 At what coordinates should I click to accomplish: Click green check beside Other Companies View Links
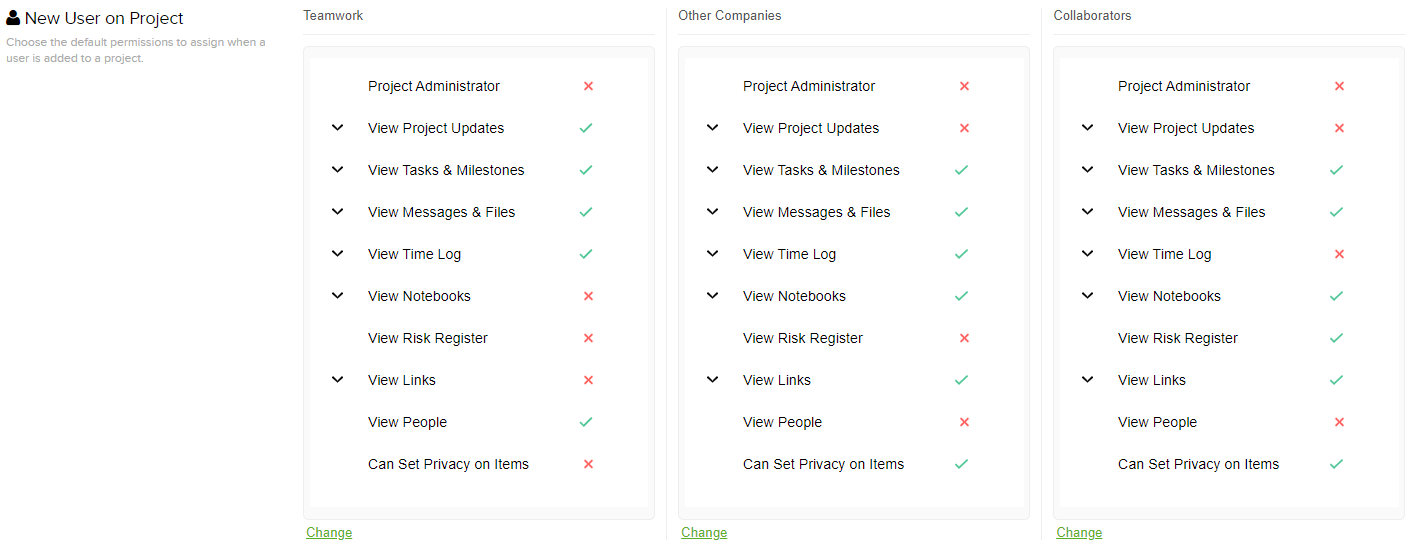click(x=961, y=380)
